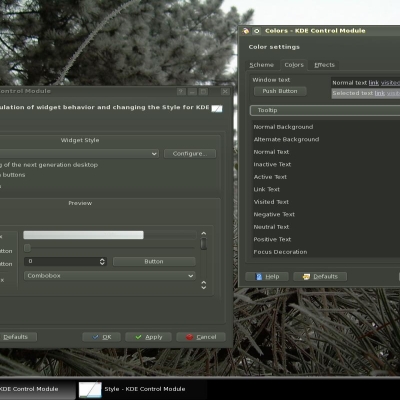Select the Focus Decoration row
This screenshot has width=400, height=400.
(326, 252)
